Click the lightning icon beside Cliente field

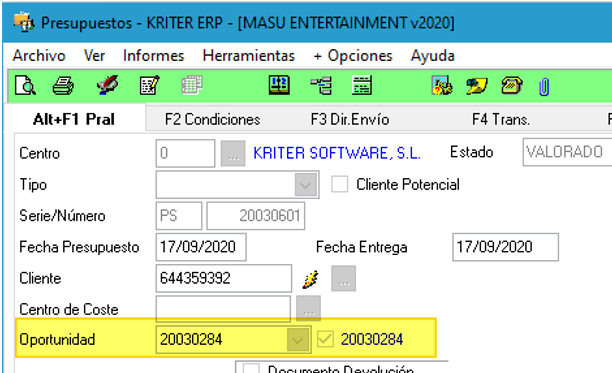coord(311,279)
